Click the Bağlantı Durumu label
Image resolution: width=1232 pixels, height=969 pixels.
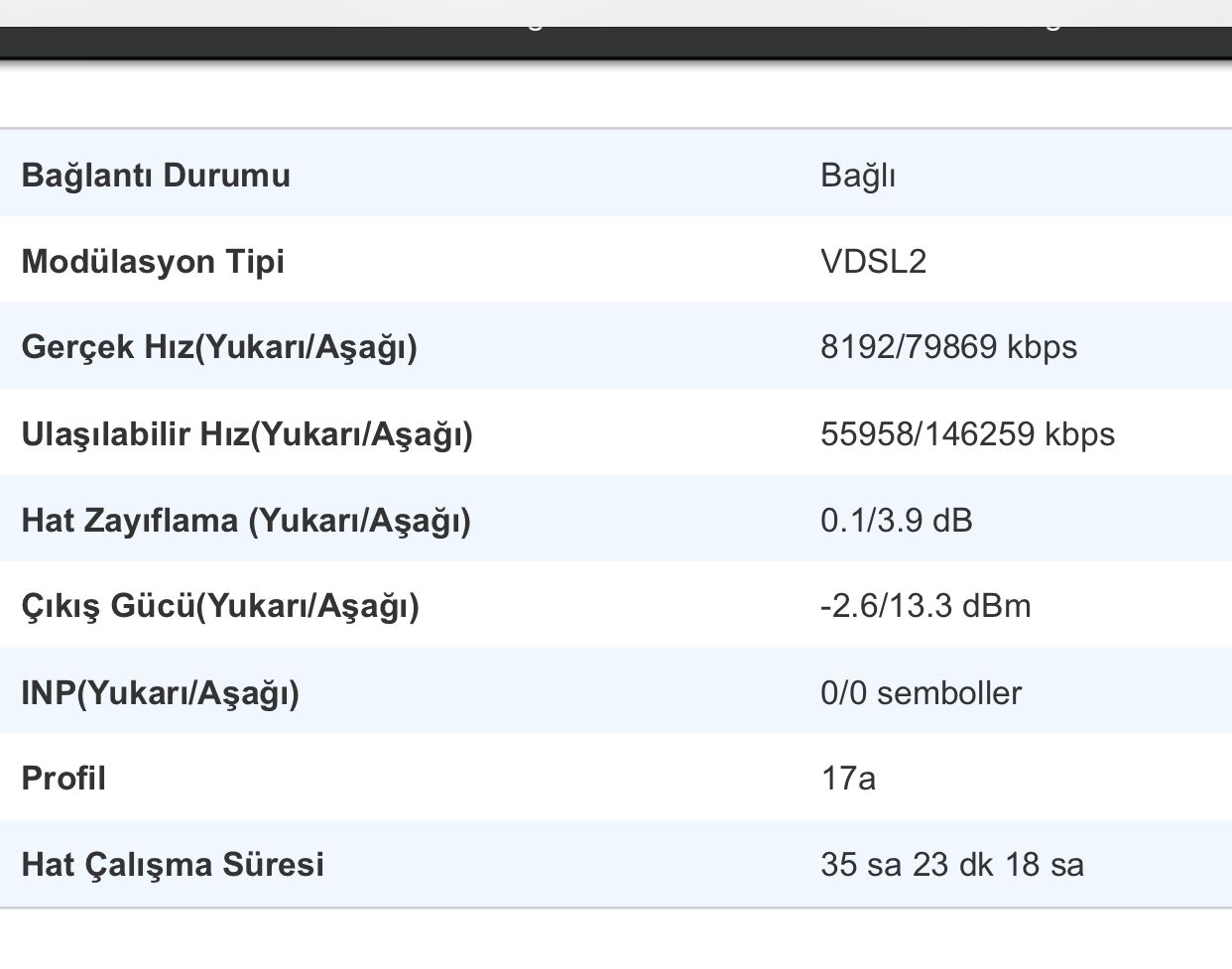click(156, 176)
